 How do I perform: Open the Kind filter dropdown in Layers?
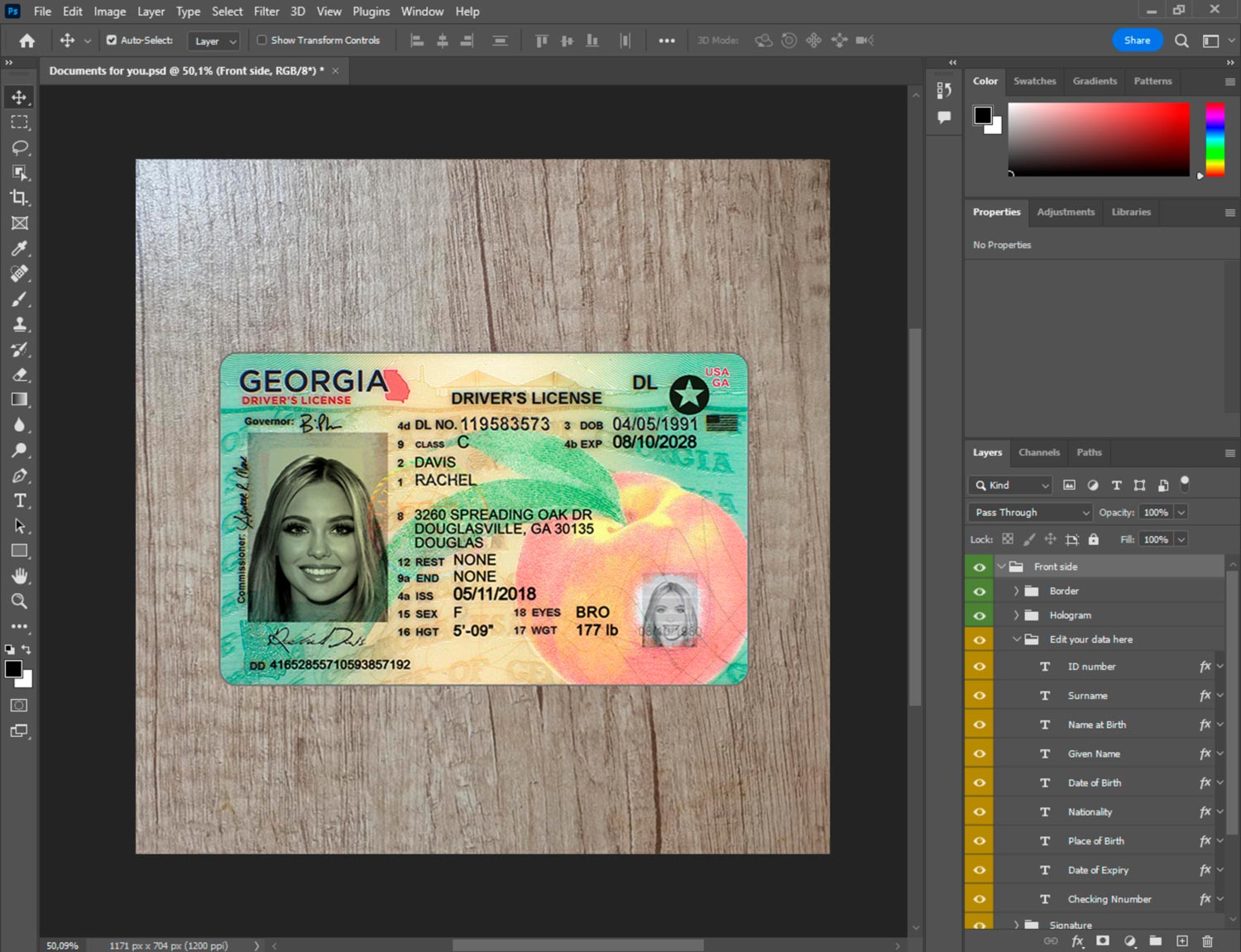coord(1011,486)
